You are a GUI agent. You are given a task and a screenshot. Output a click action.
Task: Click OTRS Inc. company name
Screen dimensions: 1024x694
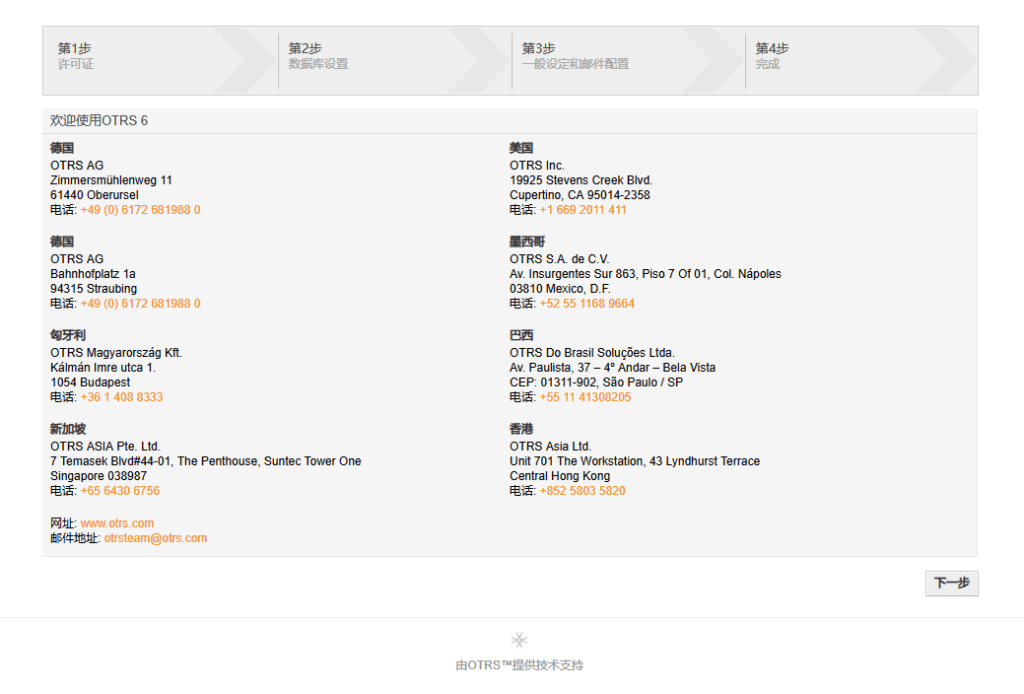coord(537,165)
